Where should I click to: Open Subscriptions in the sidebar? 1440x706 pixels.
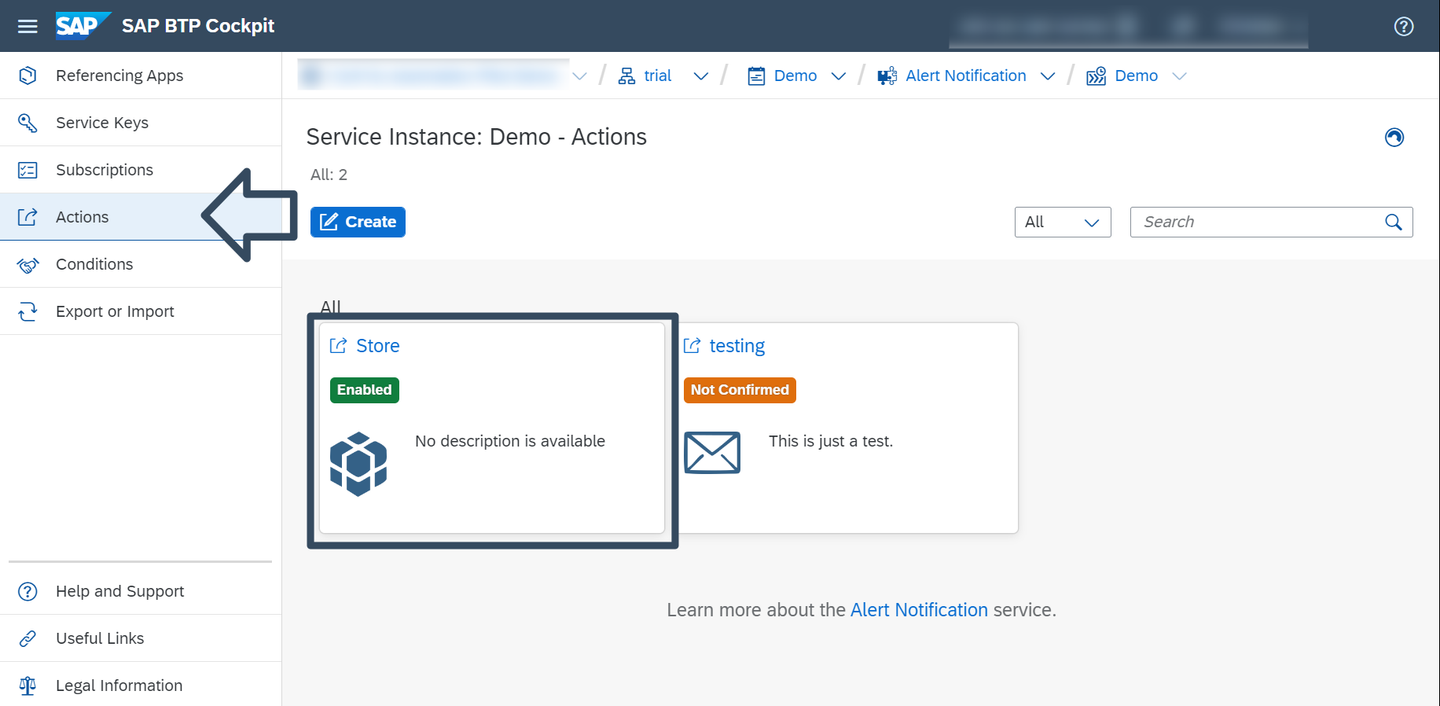pyautogui.click(x=140, y=170)
